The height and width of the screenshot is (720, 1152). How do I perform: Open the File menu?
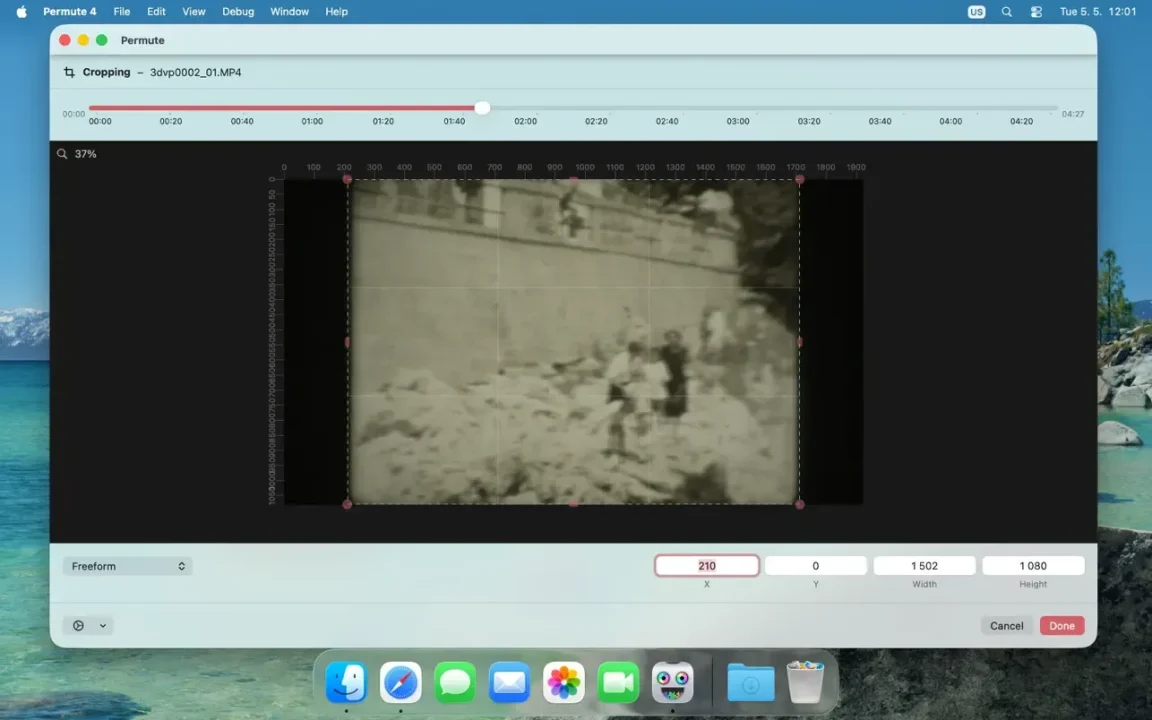(x=121, y=12)
